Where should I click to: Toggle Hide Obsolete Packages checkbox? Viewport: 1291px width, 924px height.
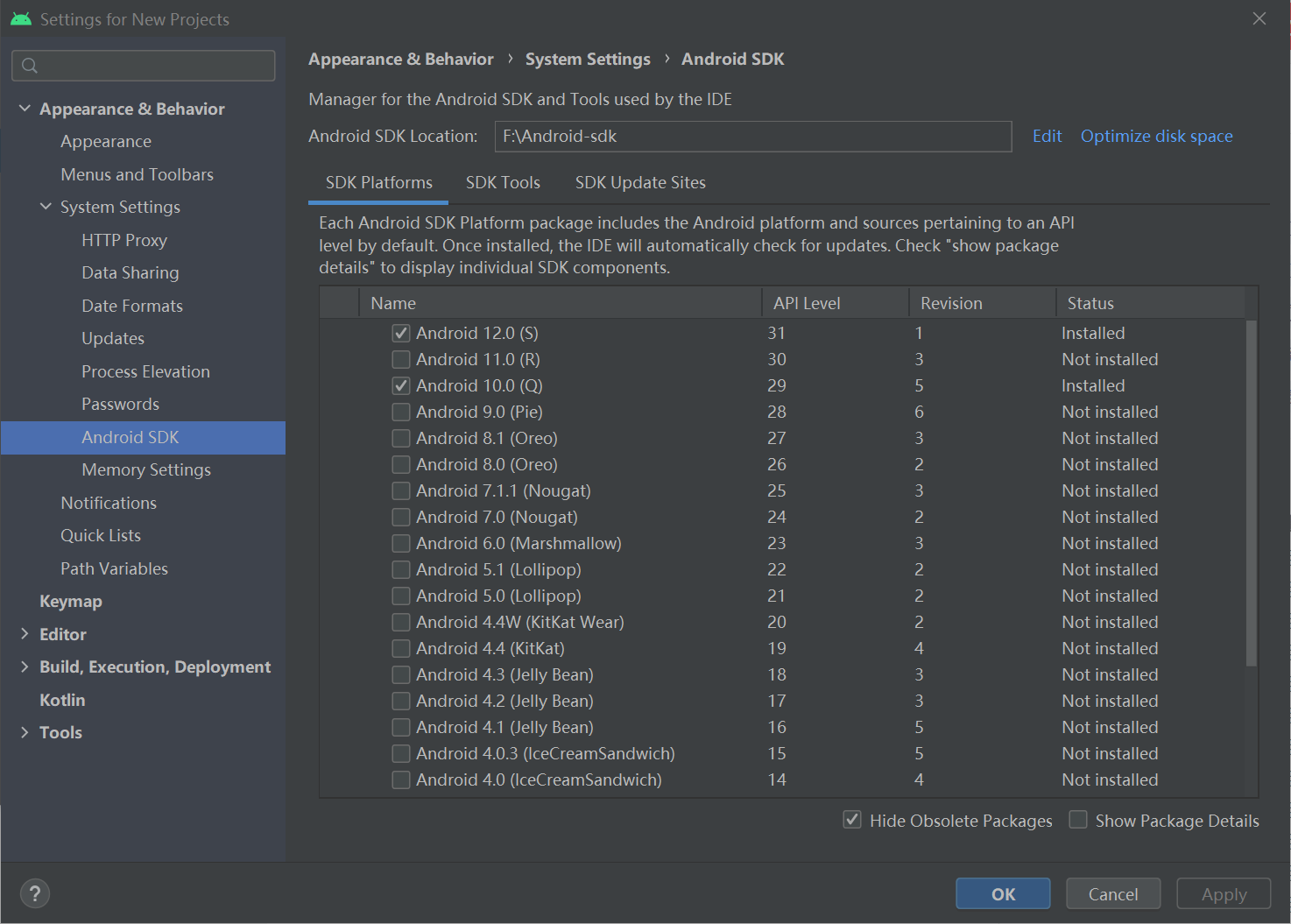pos(852,820)
